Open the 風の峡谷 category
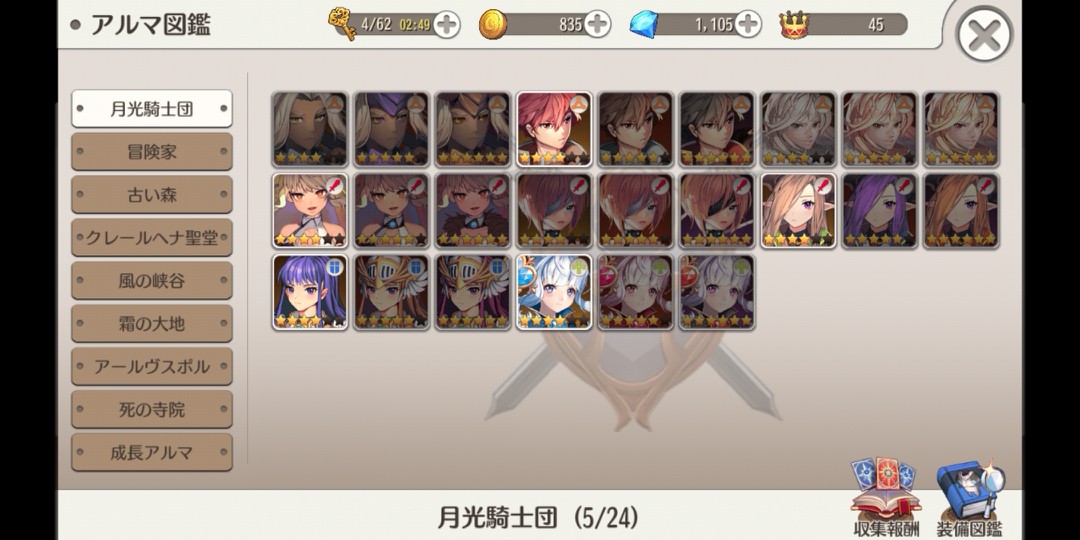Viewport: 1080px width, 540px height. tap(152, 280)
